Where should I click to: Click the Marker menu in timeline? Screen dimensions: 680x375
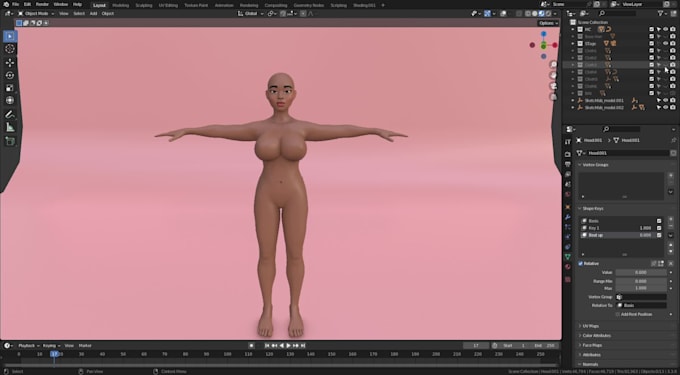point(85,346)
